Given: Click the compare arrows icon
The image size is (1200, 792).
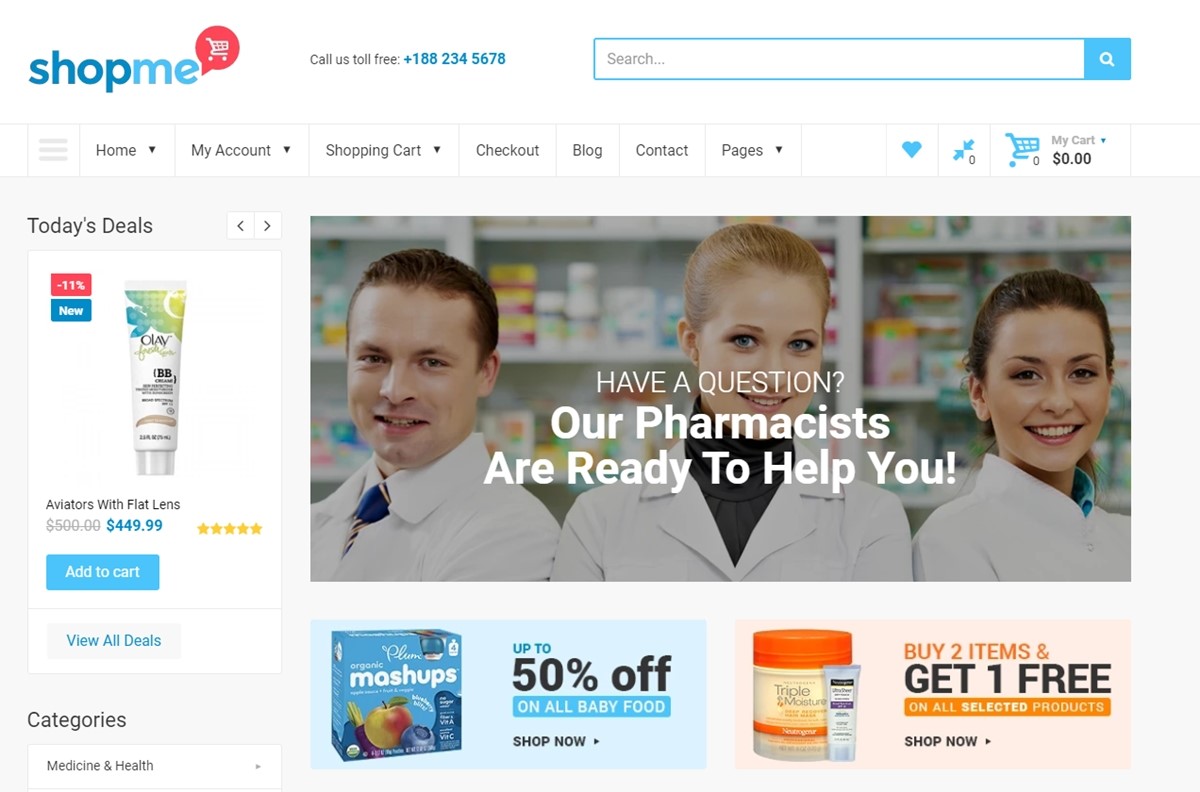Looking at the screenshot, I should click(x=964, y=150).
